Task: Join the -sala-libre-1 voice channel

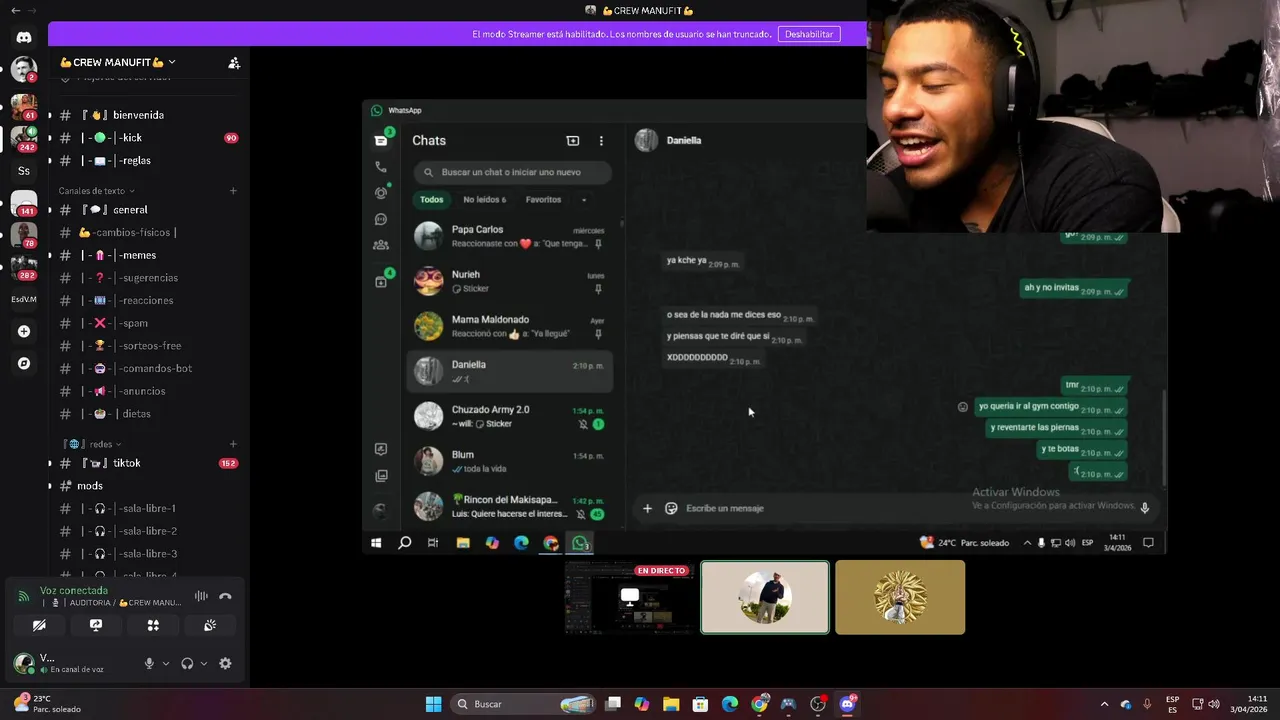Action: click(x=148, y=508)
